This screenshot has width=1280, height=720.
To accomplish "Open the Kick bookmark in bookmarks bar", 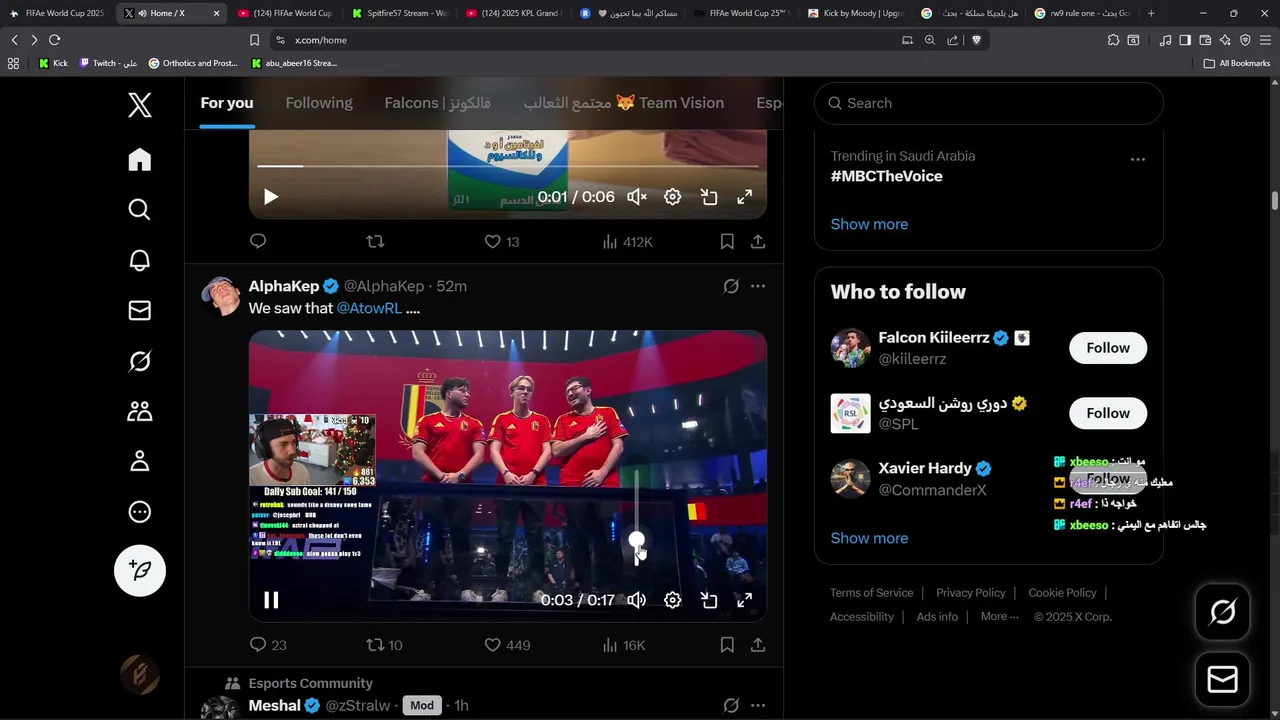I will tap(53, 63).
